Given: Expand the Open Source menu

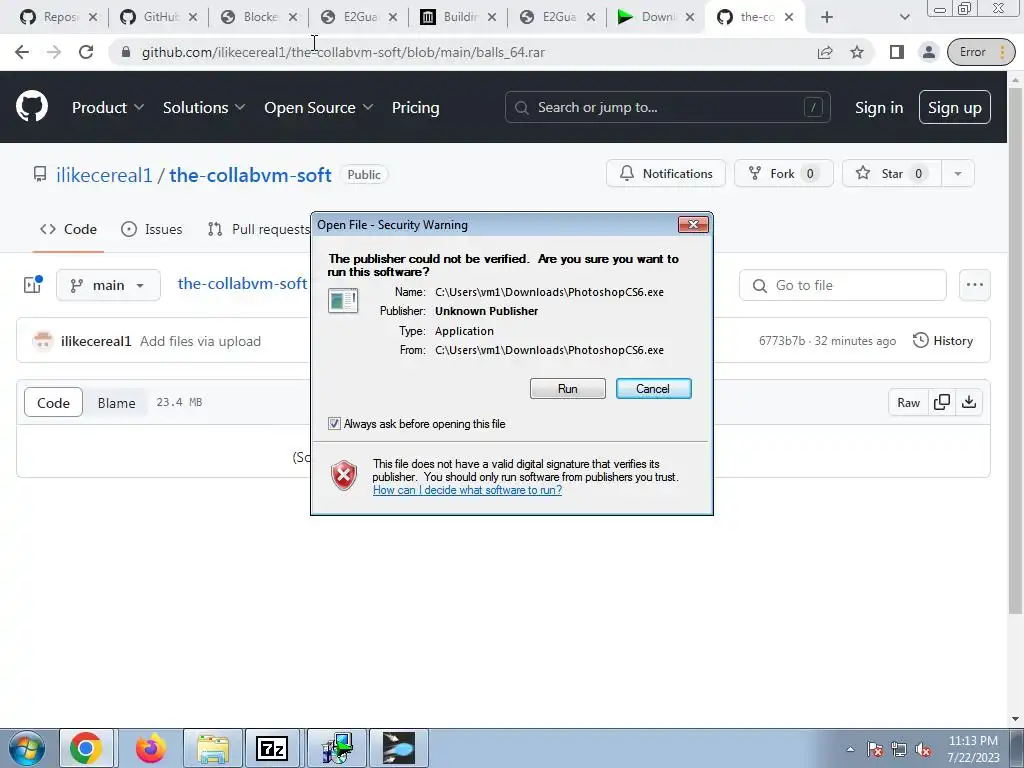Looking at the screenshot, I should coord(319,108).
